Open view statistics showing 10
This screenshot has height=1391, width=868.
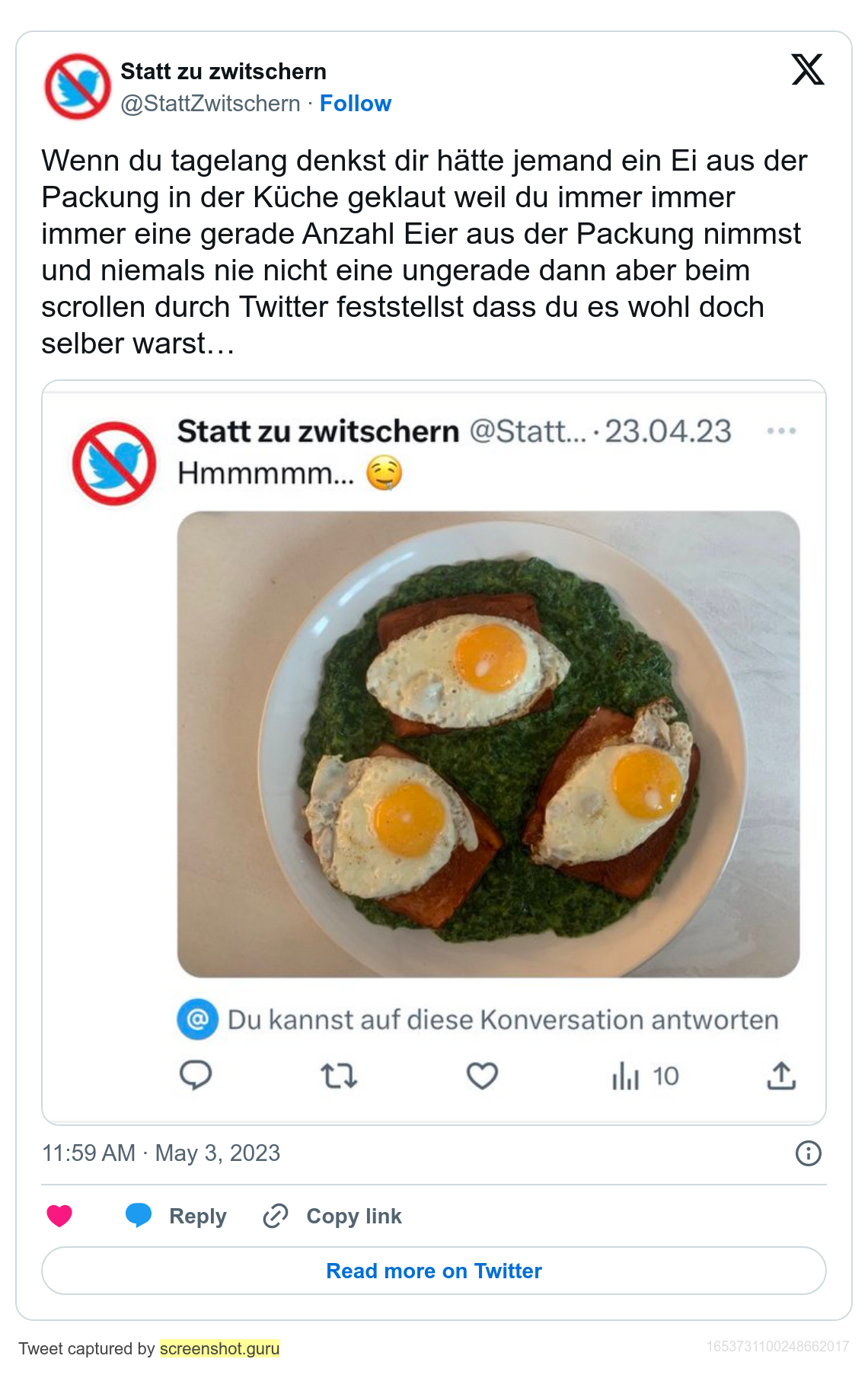[x=645, y=1076]
